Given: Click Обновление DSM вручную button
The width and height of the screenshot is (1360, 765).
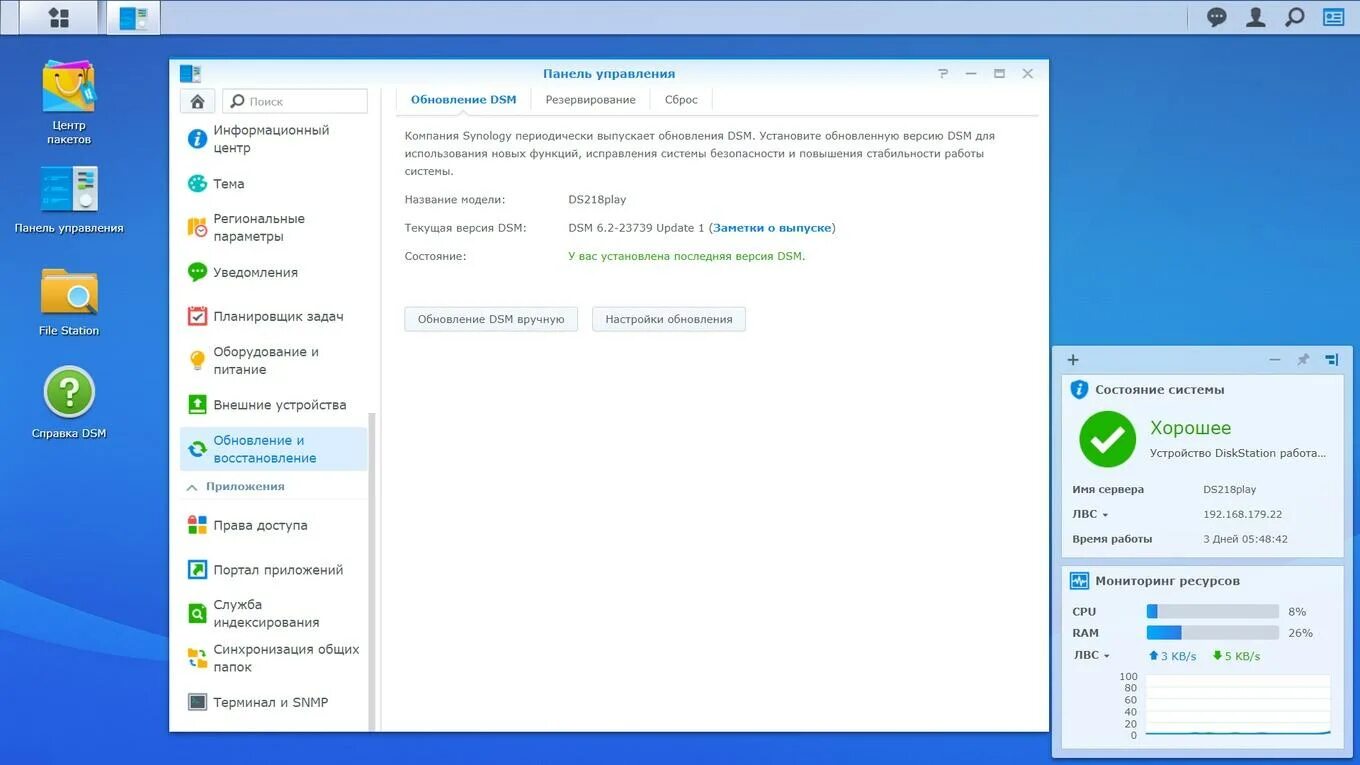Looking at the screenshot, I should (491, 319).
